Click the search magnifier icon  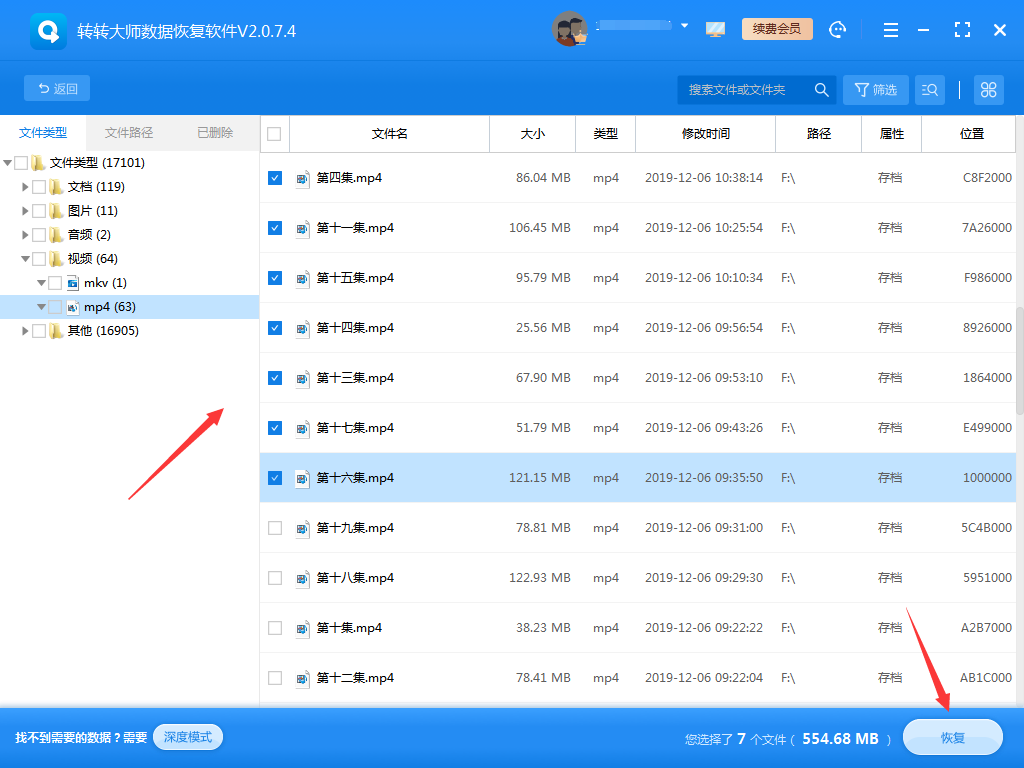[822, 90]
